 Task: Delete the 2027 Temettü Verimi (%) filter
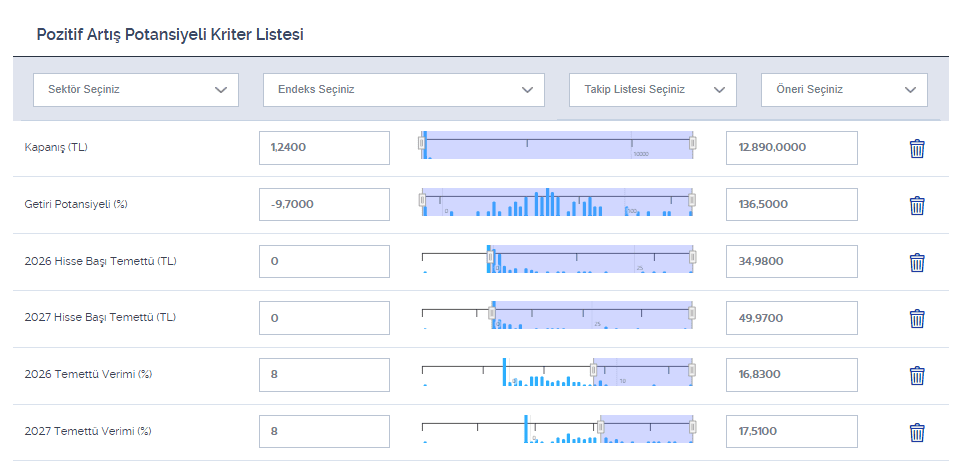[916, 433]
